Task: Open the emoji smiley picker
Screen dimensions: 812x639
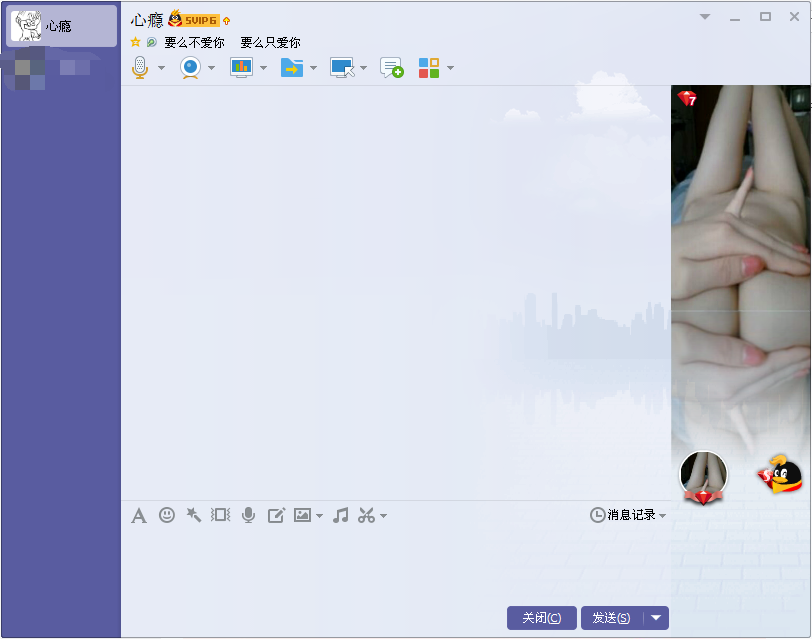Action: click(167, 515)
